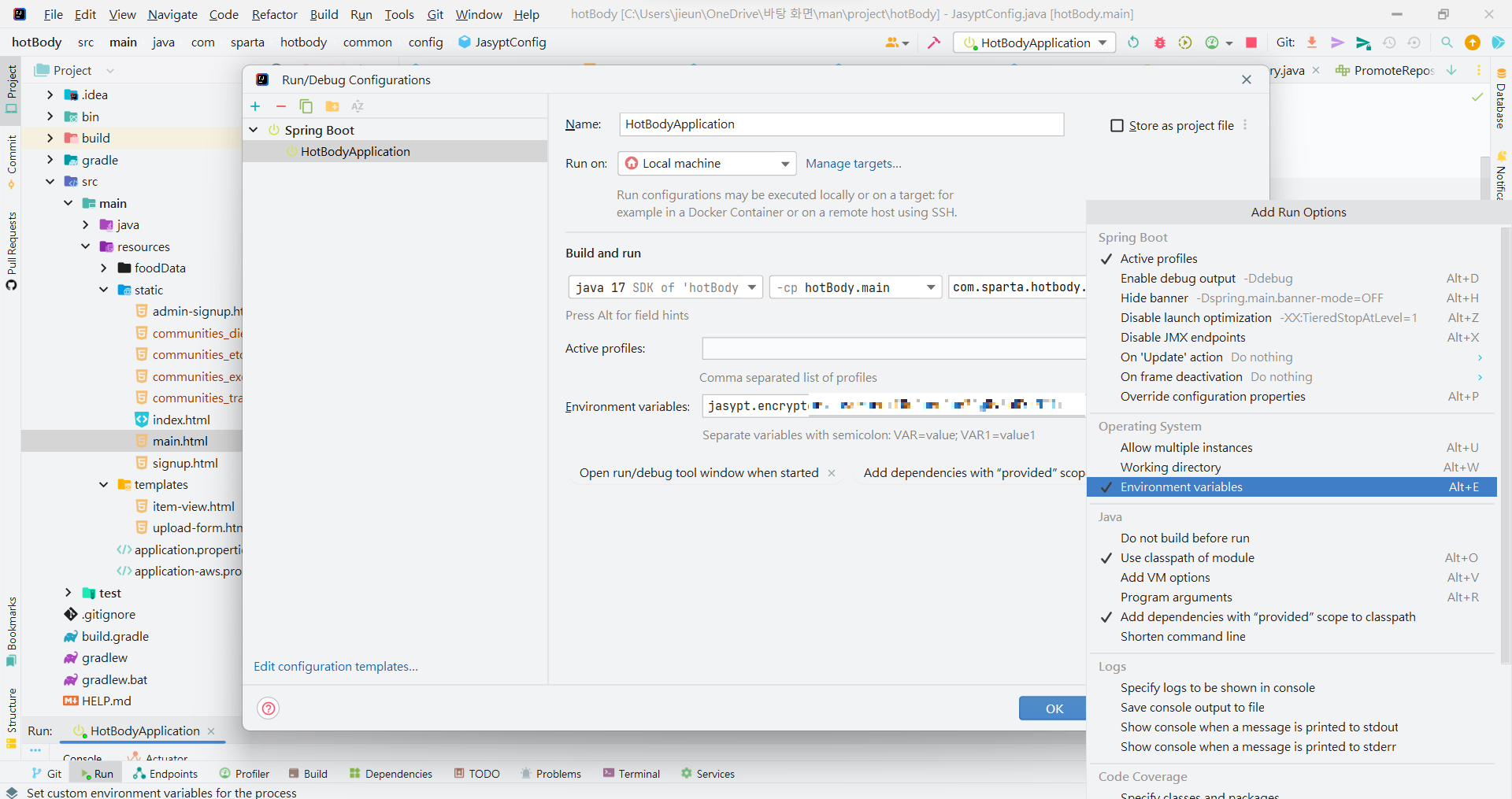1512x799 pixels.
Task: Show Git history clock icon
Action: click(x=1389, y=43)
